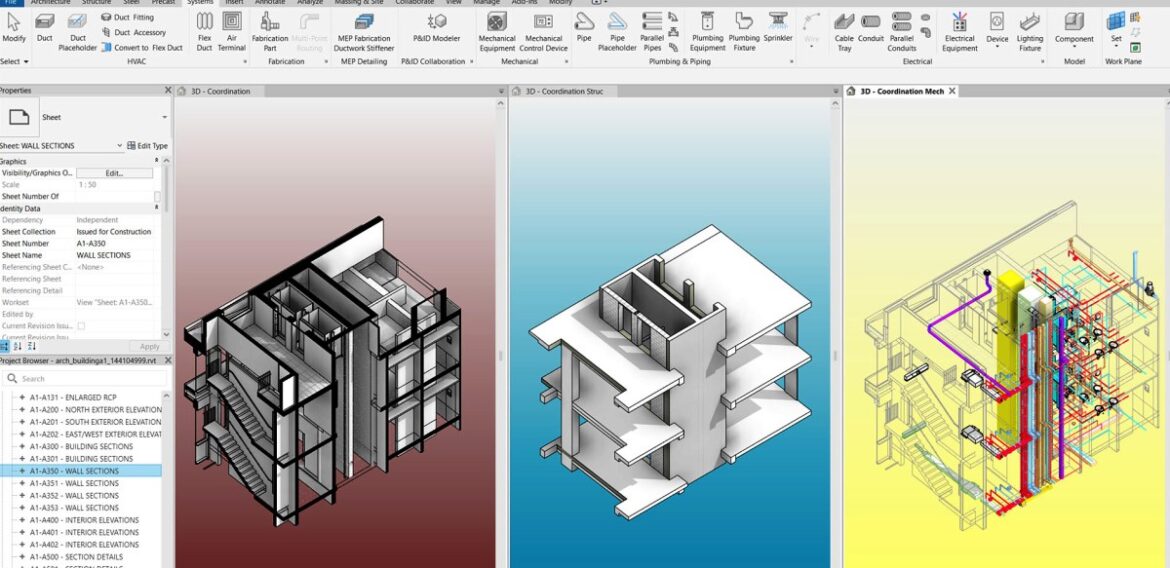Select sheet A1-A400 - INTERIOR ELEVATIONS
This screenshot has width=1170, height=568.
pyautogui.click(x=84, y=520)
